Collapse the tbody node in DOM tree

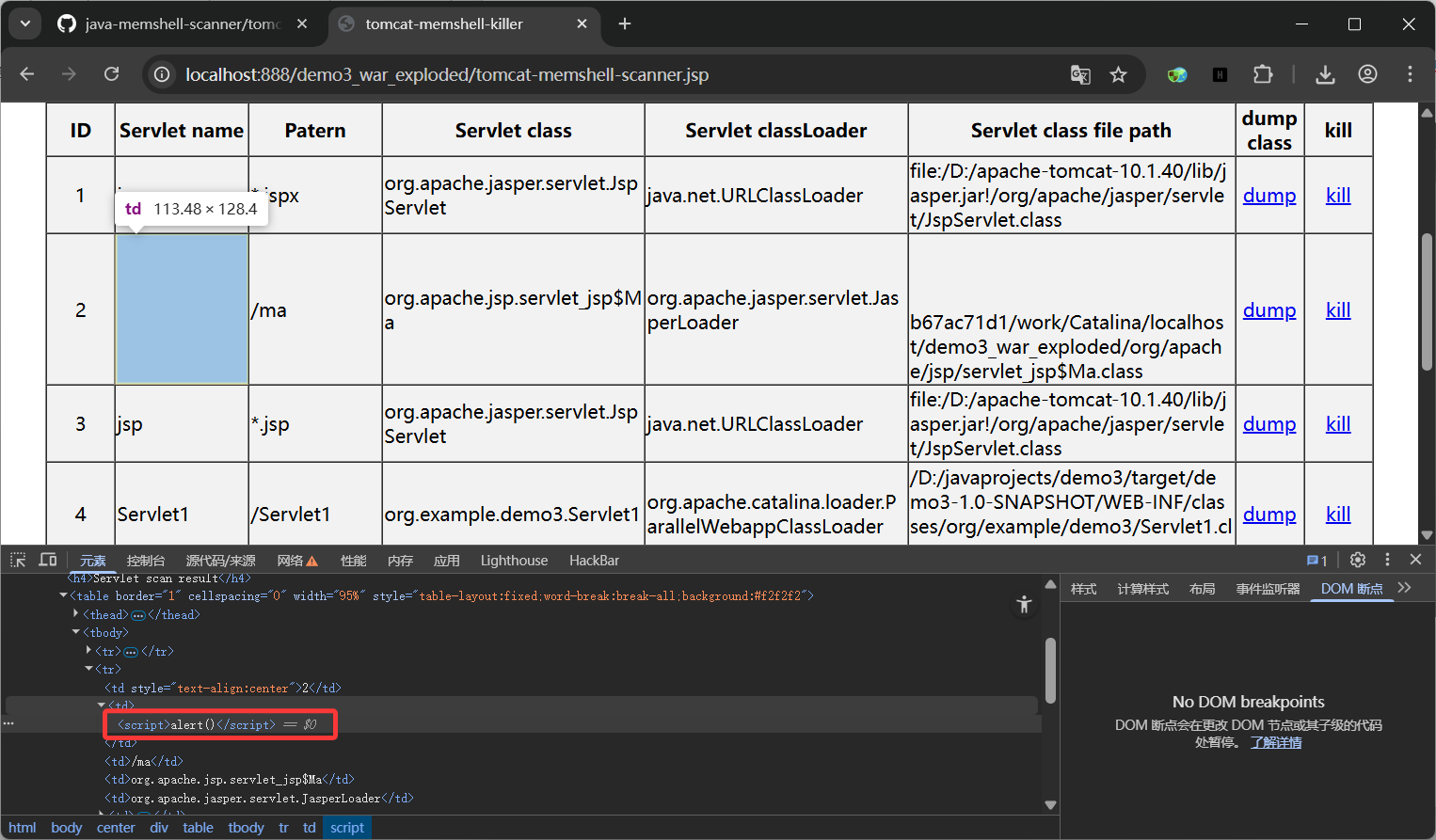[x=76, y=632]
